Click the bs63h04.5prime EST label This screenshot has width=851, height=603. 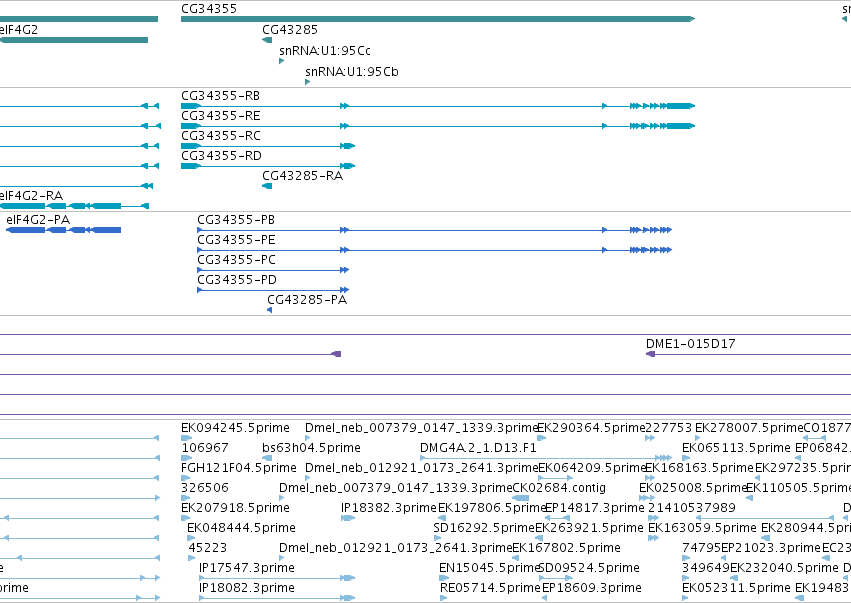coord(311,448)
